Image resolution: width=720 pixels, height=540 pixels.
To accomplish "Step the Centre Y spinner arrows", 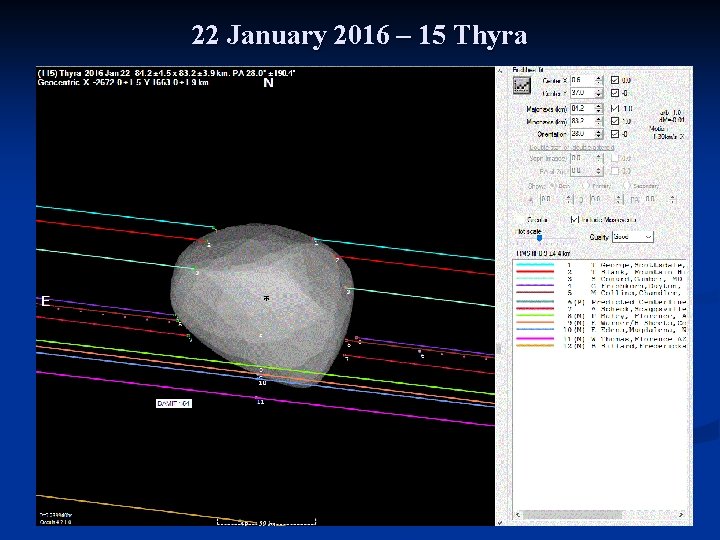I will point(598,93).
